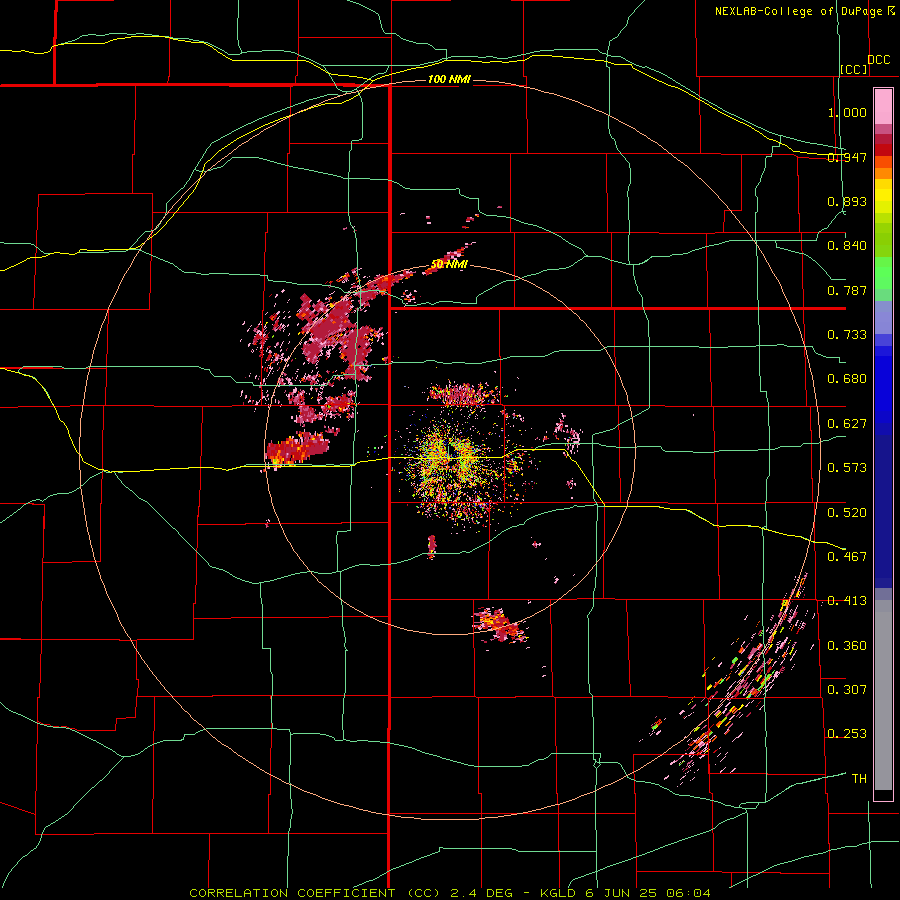
Task: Click the DCC product label
Action: (878, 60)
